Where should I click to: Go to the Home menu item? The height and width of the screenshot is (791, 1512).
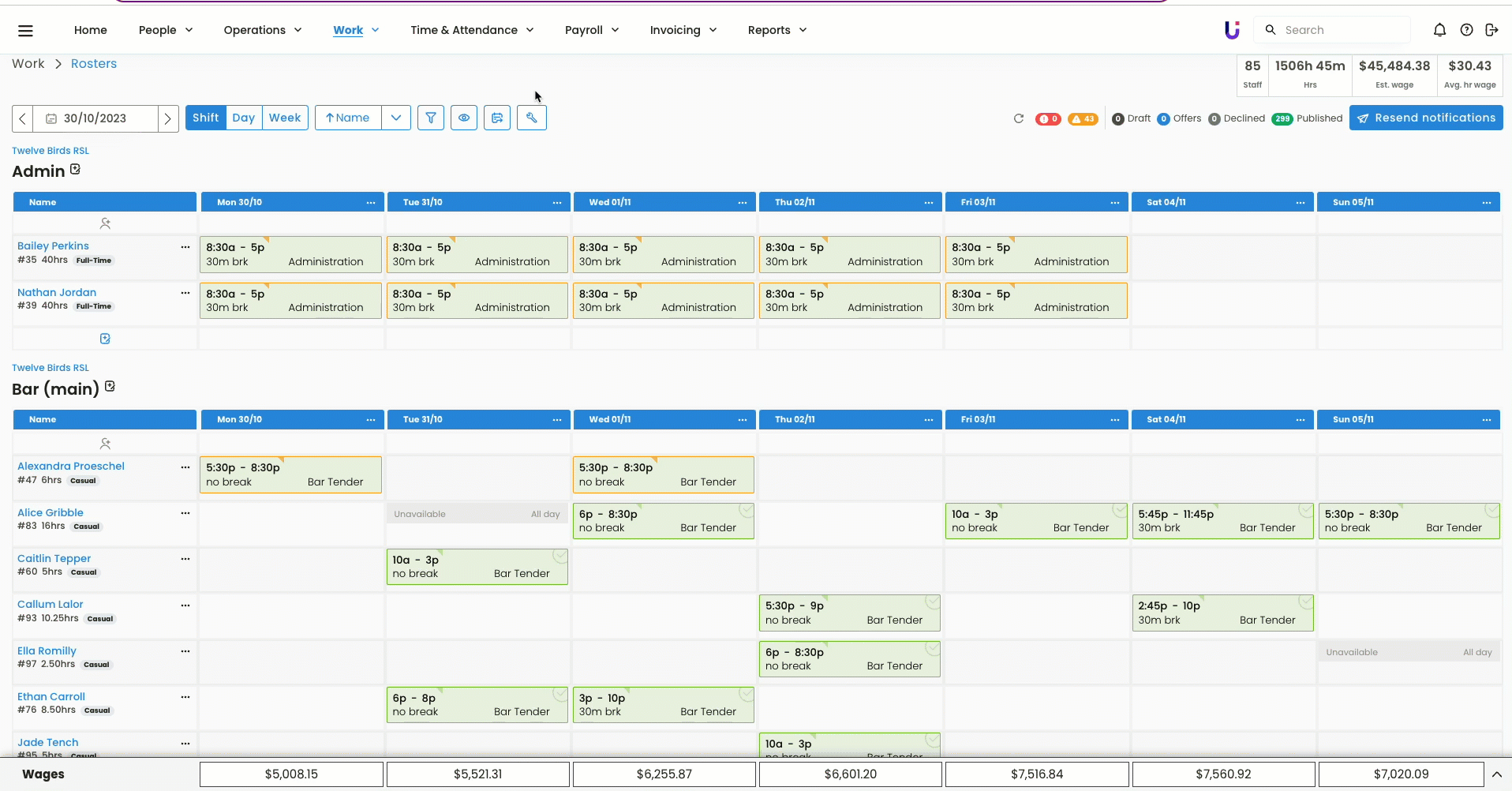(x=91, y=30)
